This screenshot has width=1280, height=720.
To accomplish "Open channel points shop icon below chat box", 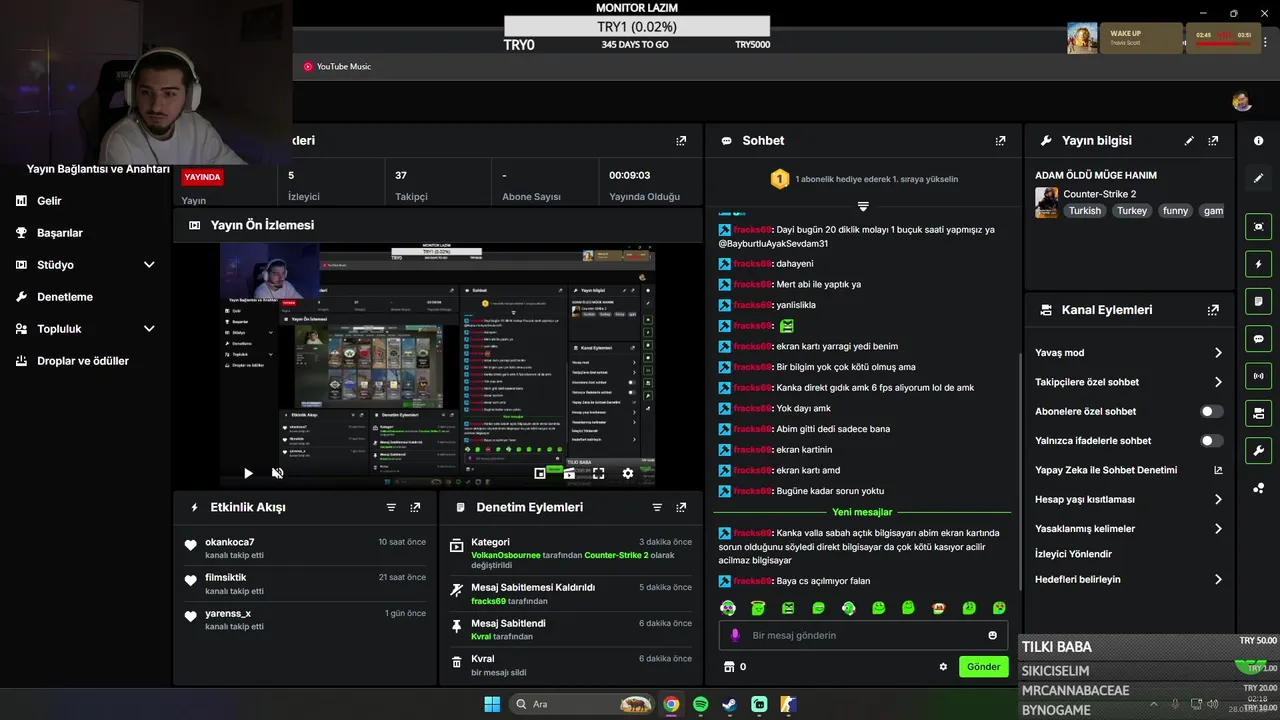I will pos(729,667).
